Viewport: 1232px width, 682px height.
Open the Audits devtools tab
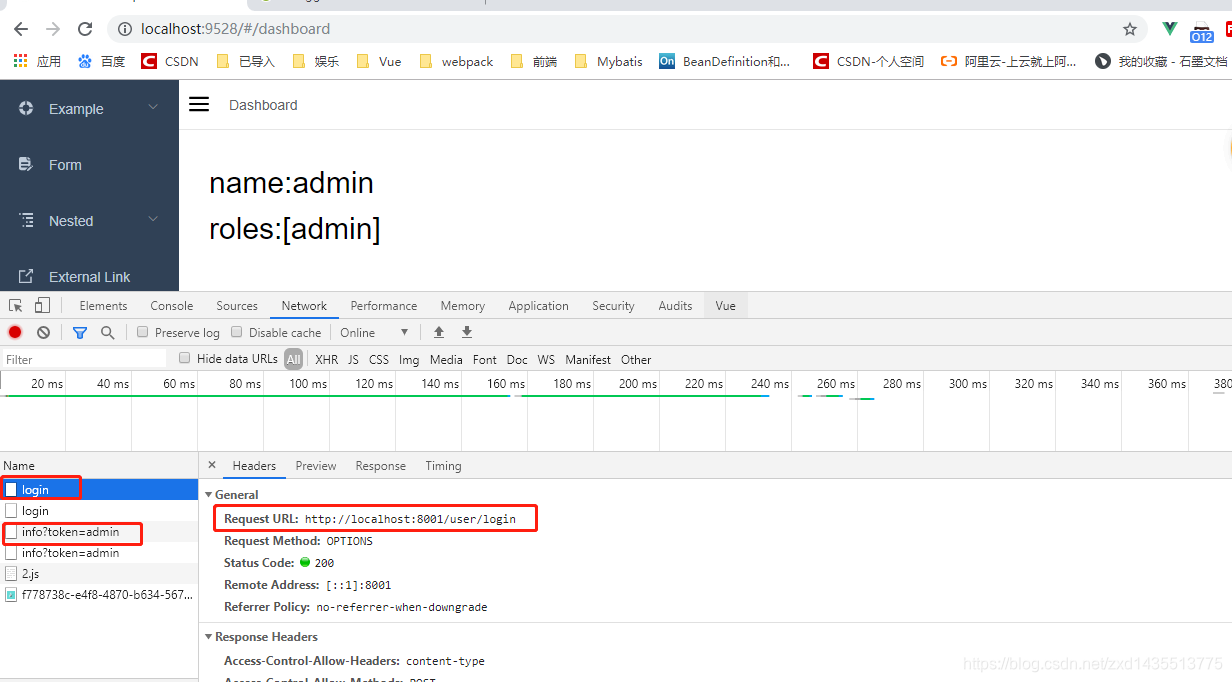pos(675,305)
